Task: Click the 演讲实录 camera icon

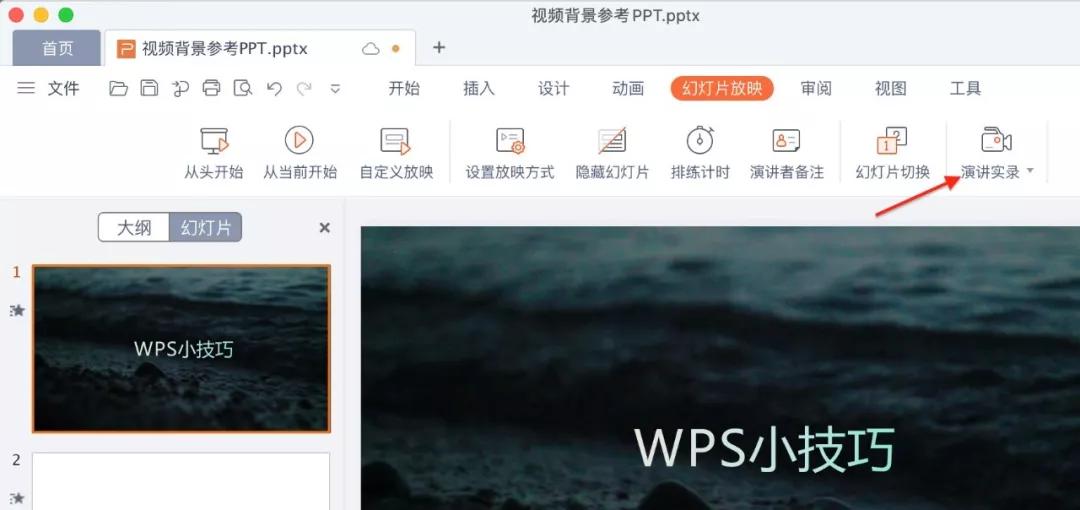Action: click(996, 141)
